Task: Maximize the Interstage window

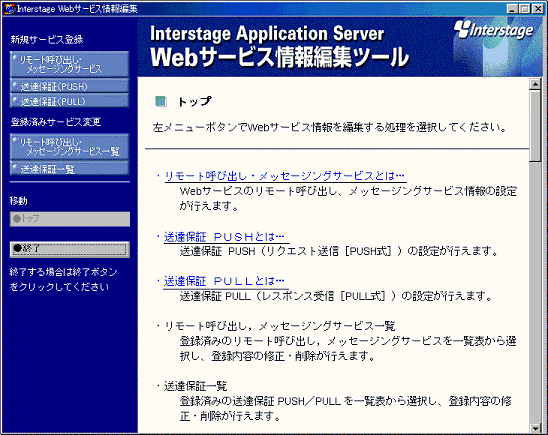Action: (x=525, y=9)
